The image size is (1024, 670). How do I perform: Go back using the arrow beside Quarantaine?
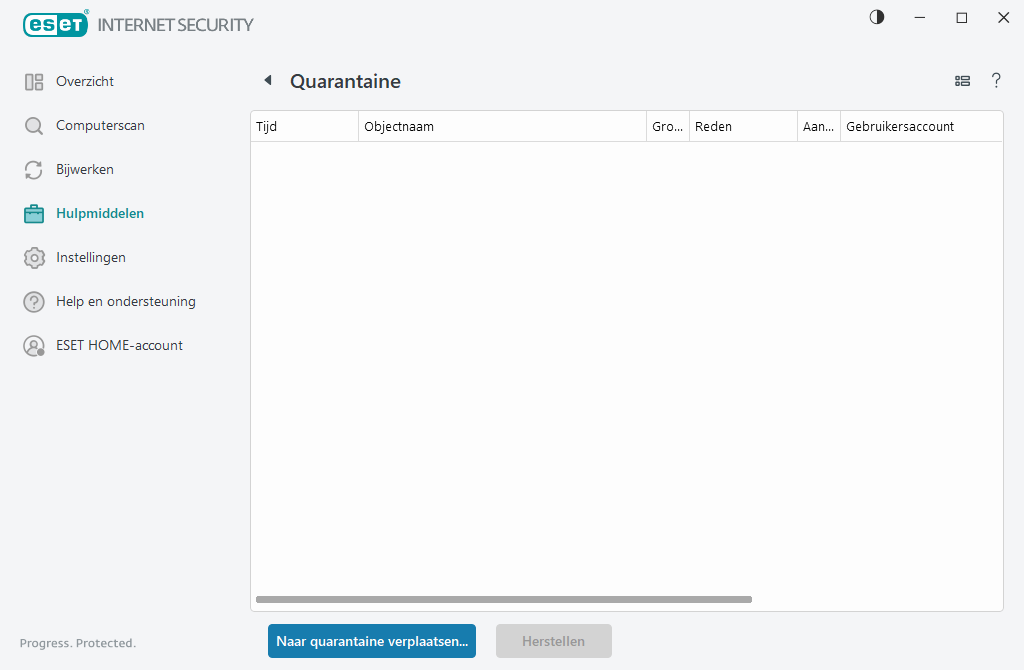point(267,78)
